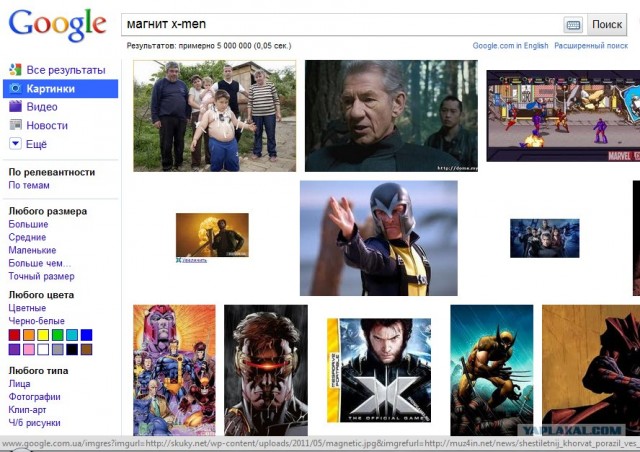Open the X-Men comic team artwork thumbnail
This screenshot has height=452, width=640.
(x=174, y=370)
